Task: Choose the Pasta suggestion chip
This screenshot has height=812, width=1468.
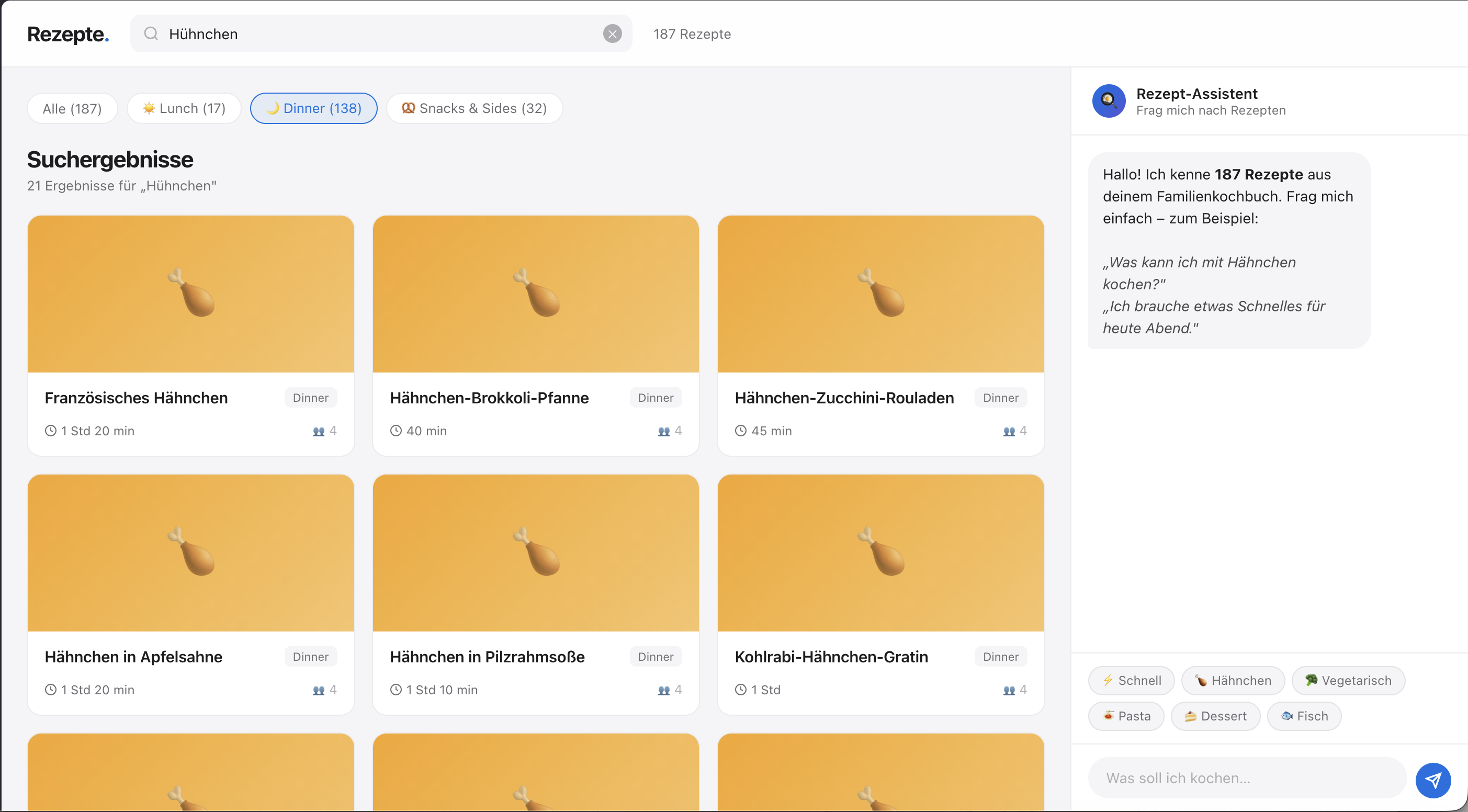Action: click(1126, 716)
